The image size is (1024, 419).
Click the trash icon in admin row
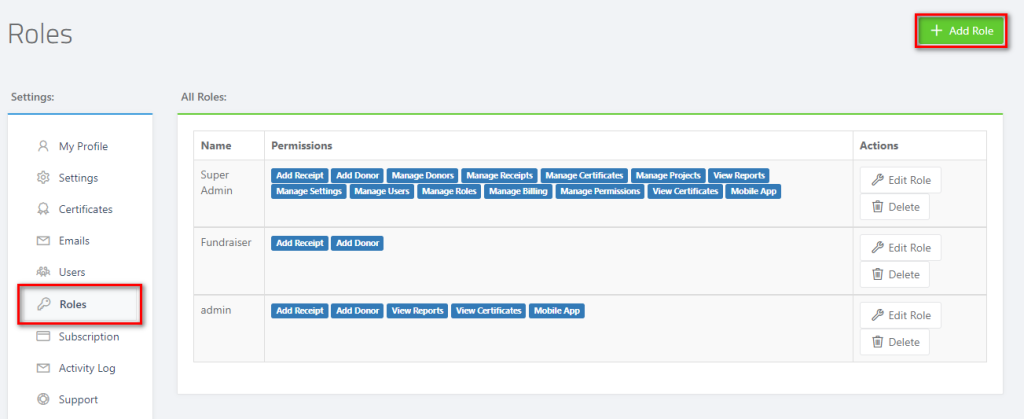(878, 342)
